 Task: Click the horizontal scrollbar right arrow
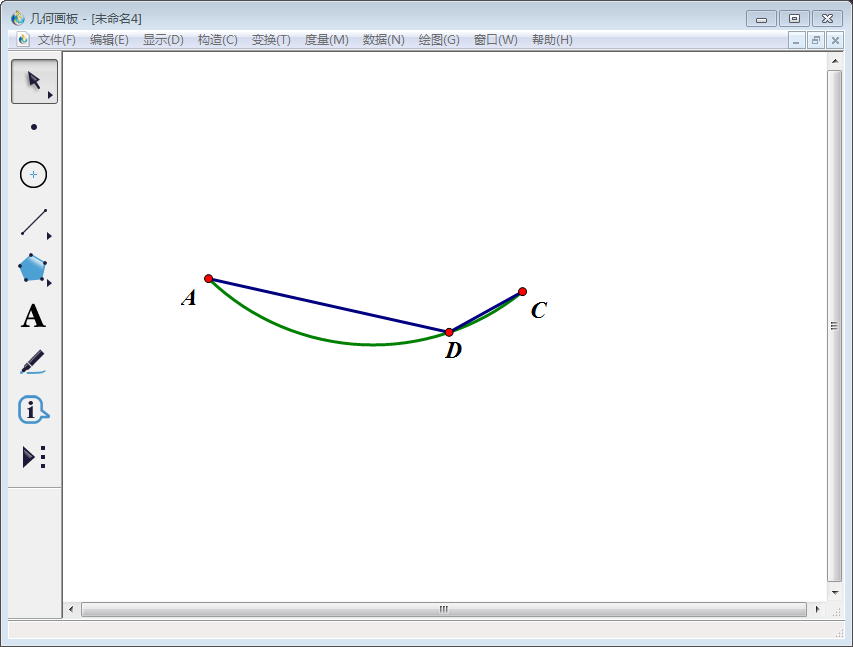point(817,609)
